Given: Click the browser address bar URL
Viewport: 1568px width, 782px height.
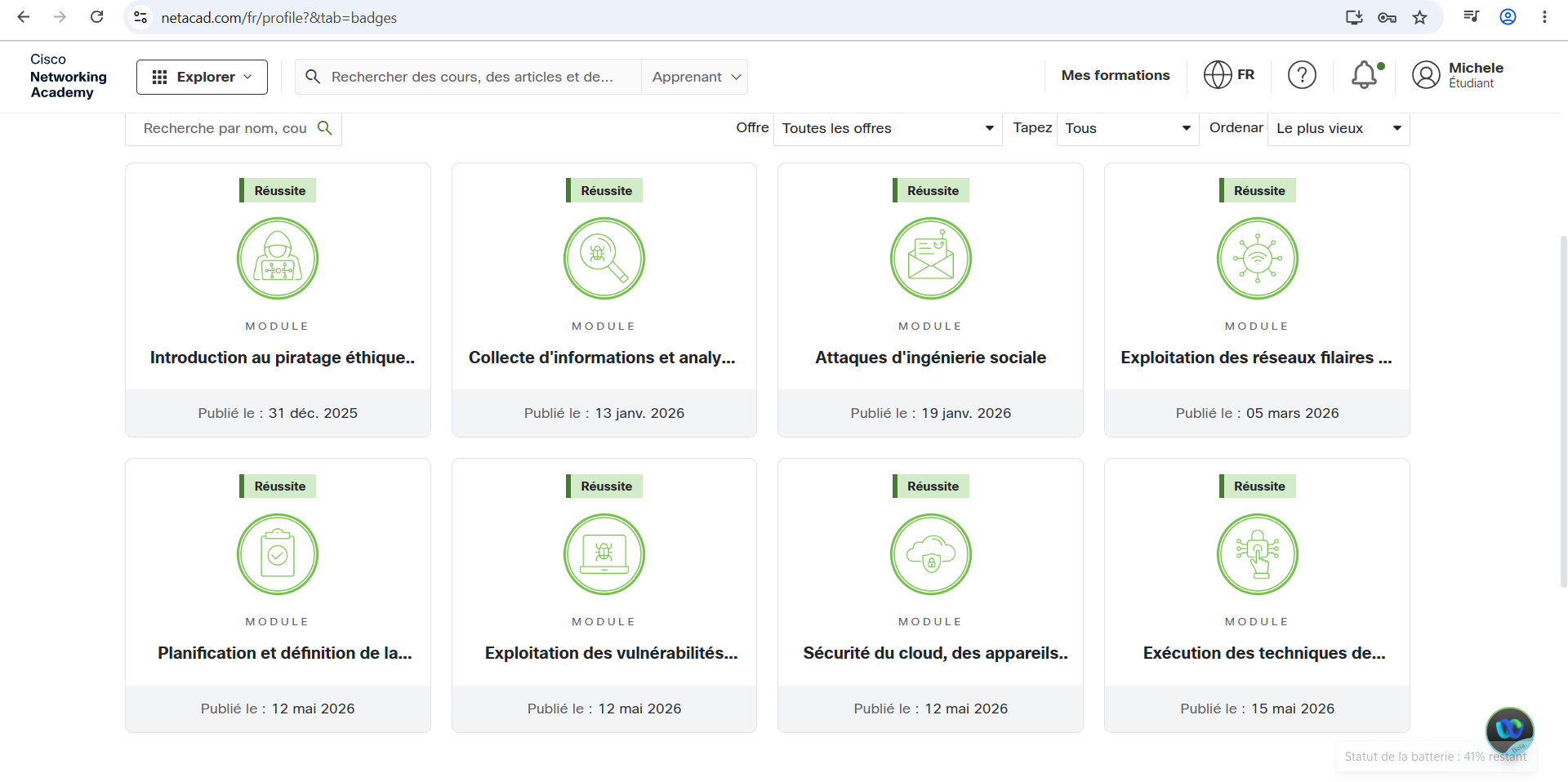Looking at the screenshot, I should (278, 17).
